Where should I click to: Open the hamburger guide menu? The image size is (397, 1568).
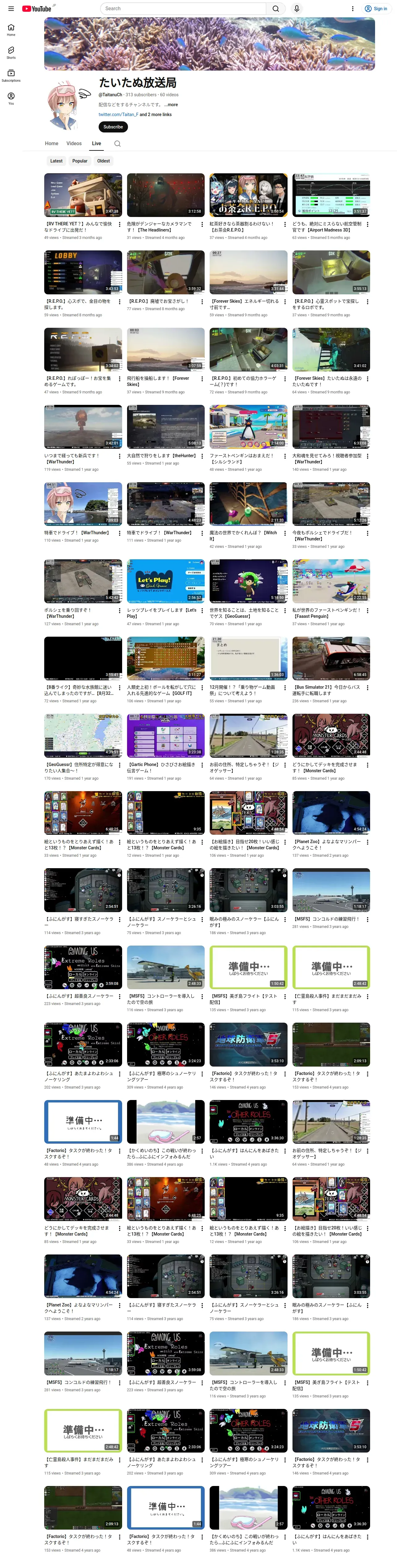click(x=11, y=9)
